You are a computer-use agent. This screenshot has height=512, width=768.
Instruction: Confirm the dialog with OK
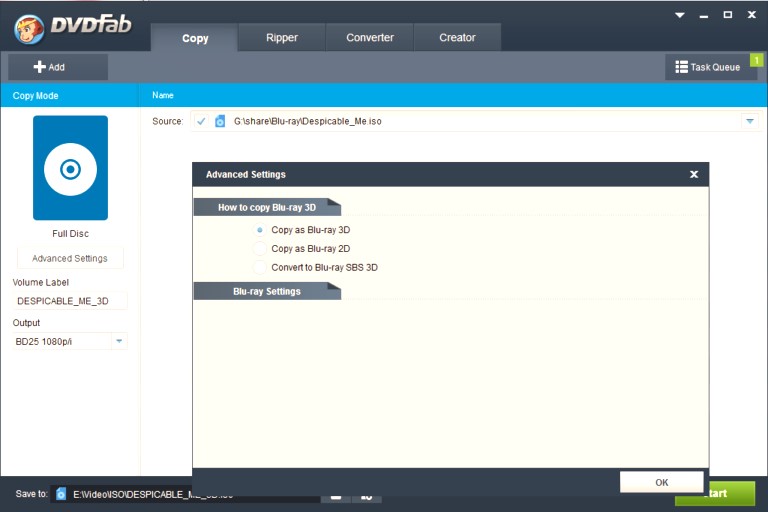(x=662, y=482)
